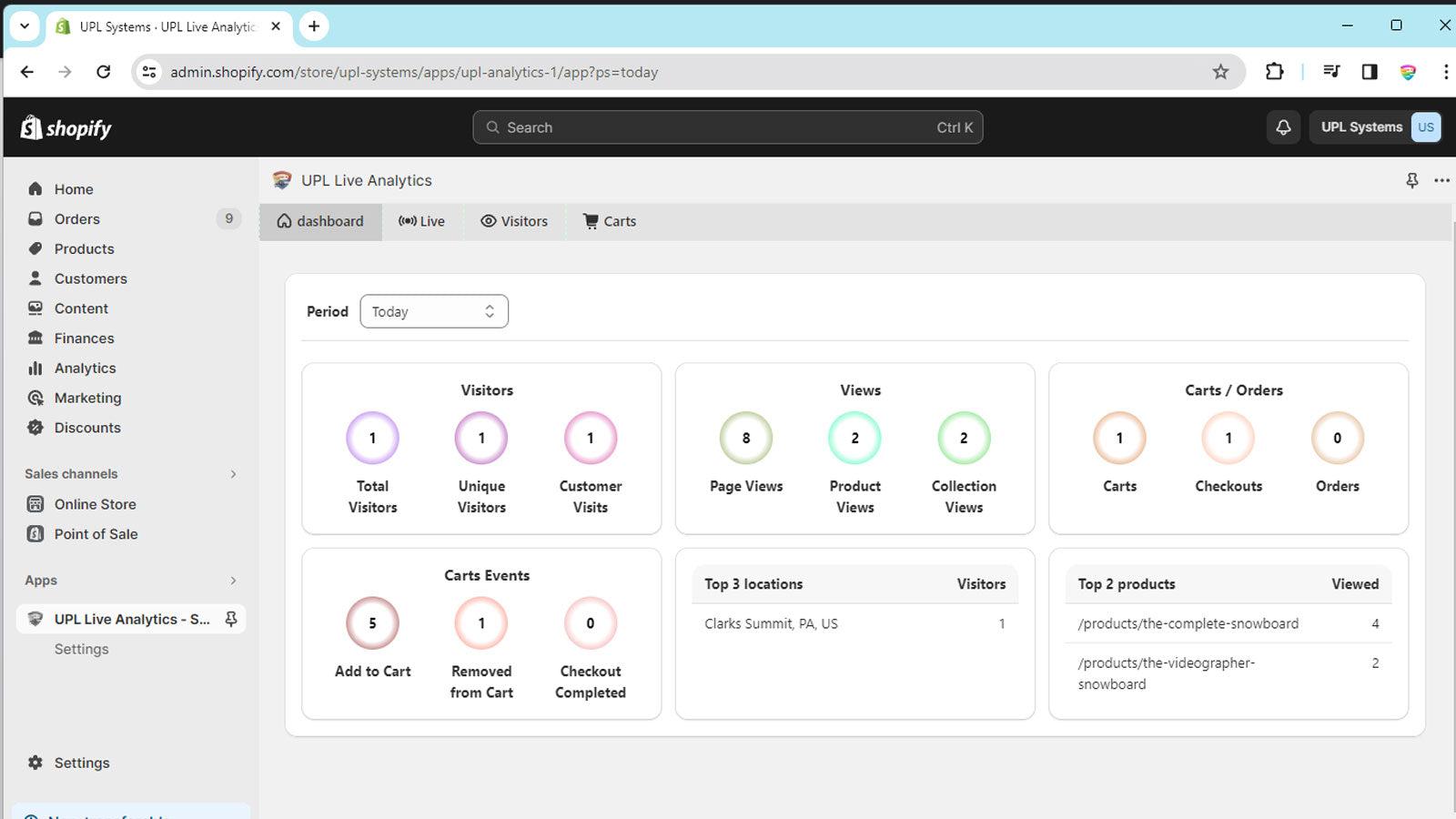Open Point of Sale sales channel
1456x819 pixels.
point(96,534)
